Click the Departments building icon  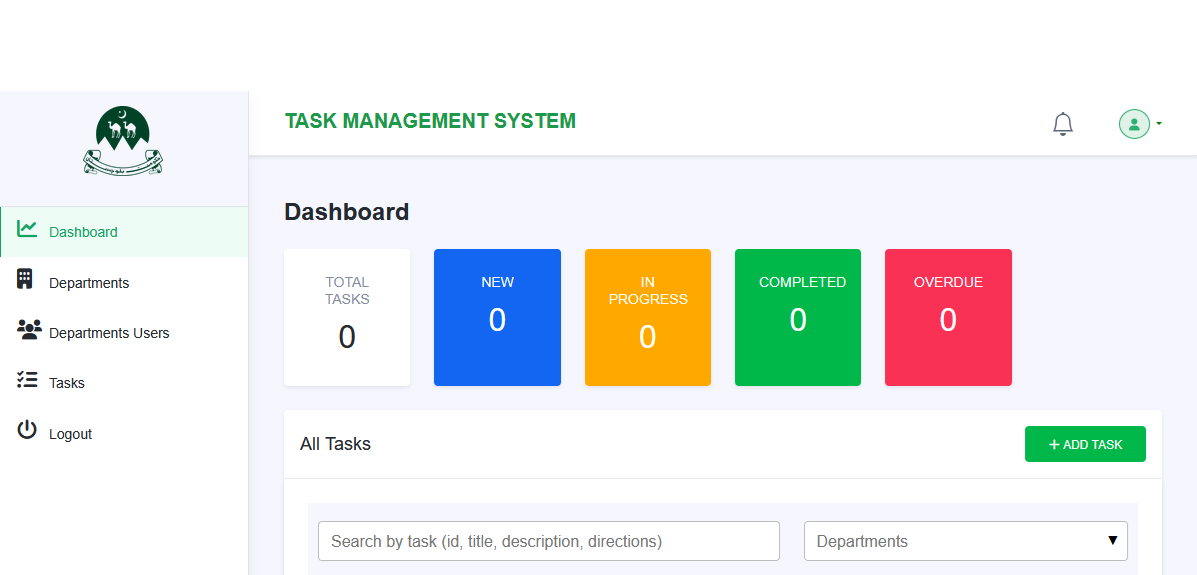26,279
